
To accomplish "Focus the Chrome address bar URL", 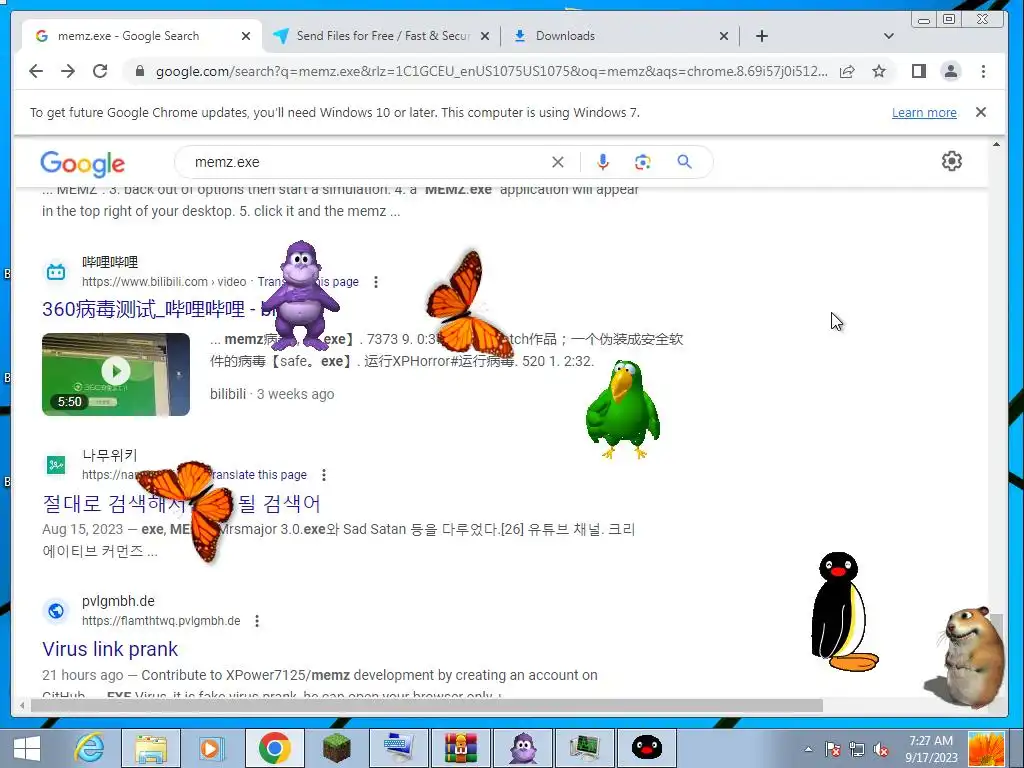I will tap(491, 71).
